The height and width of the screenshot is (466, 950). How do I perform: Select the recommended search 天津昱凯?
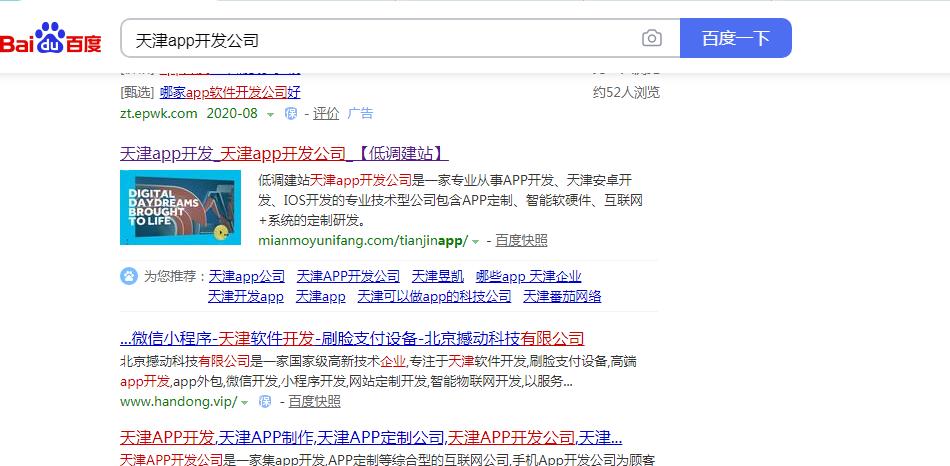point(437,276)
